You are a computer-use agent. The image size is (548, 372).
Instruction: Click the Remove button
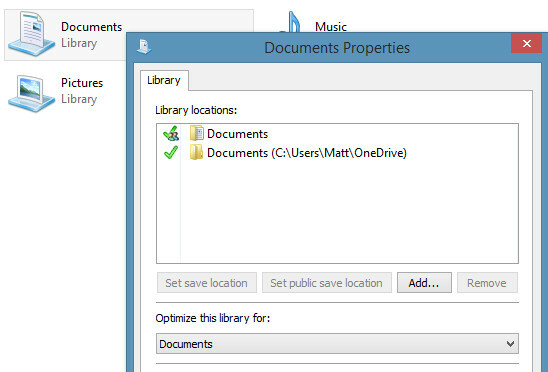[x=487, y=283]
